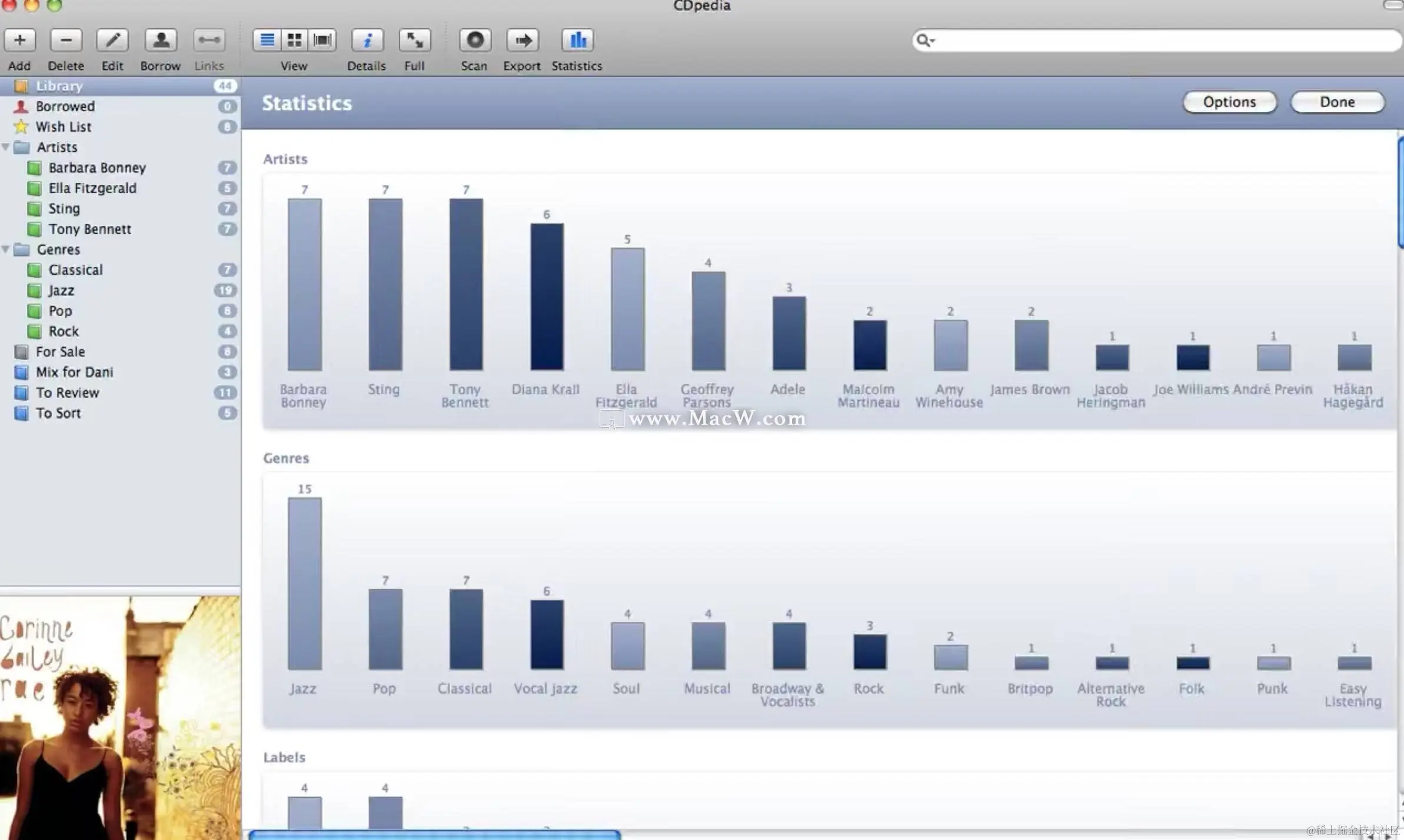The height and width of the screenshot is (840, 1404).
Task: Select the Rock genre in sidebar
Action: click(120, 331)
